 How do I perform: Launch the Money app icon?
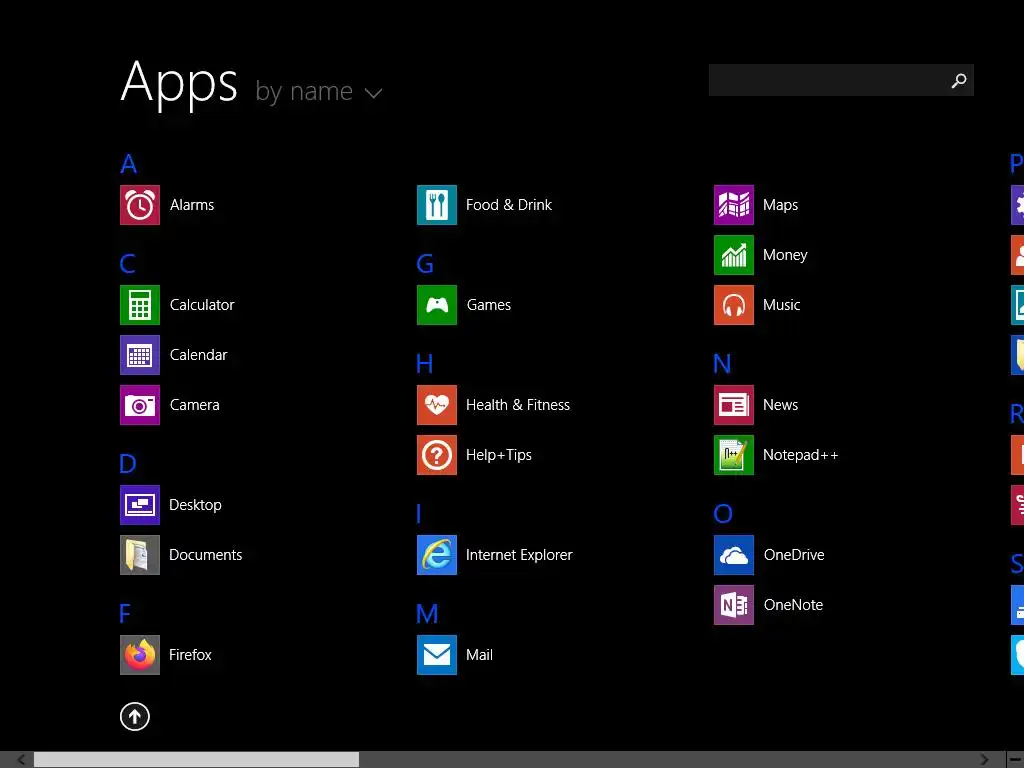pos(734,255)
